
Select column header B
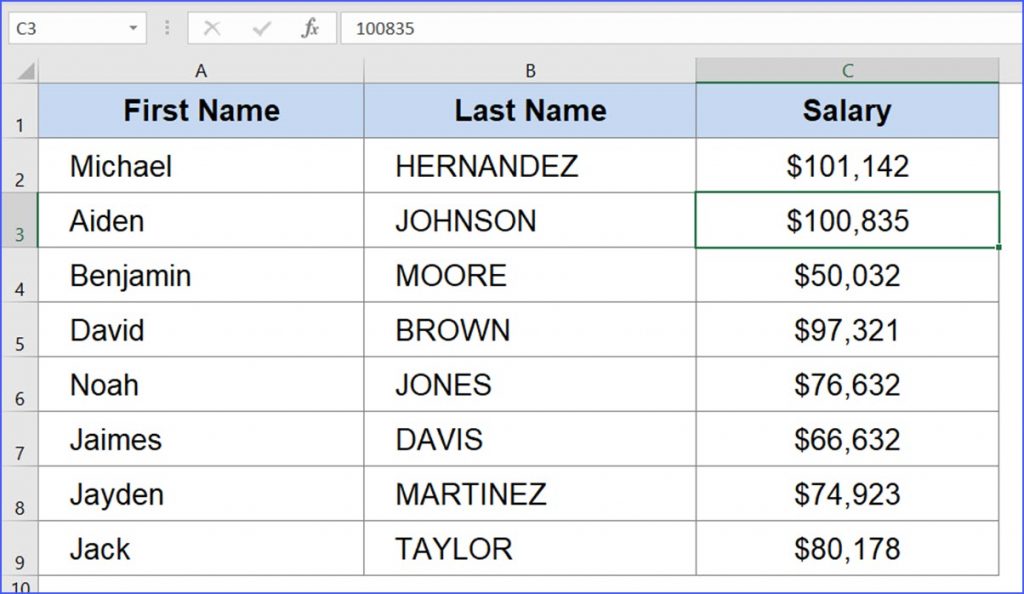[530, 70]
